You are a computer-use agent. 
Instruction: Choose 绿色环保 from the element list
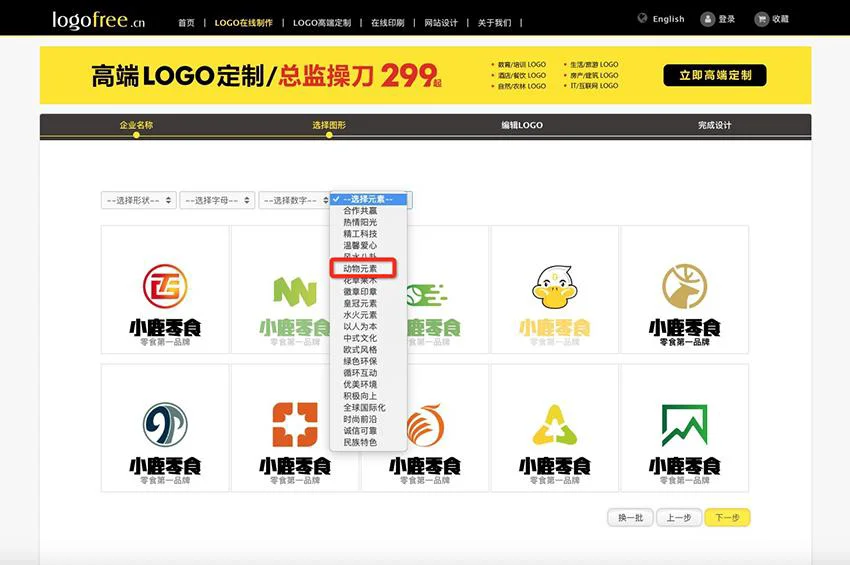coord(369,361)
